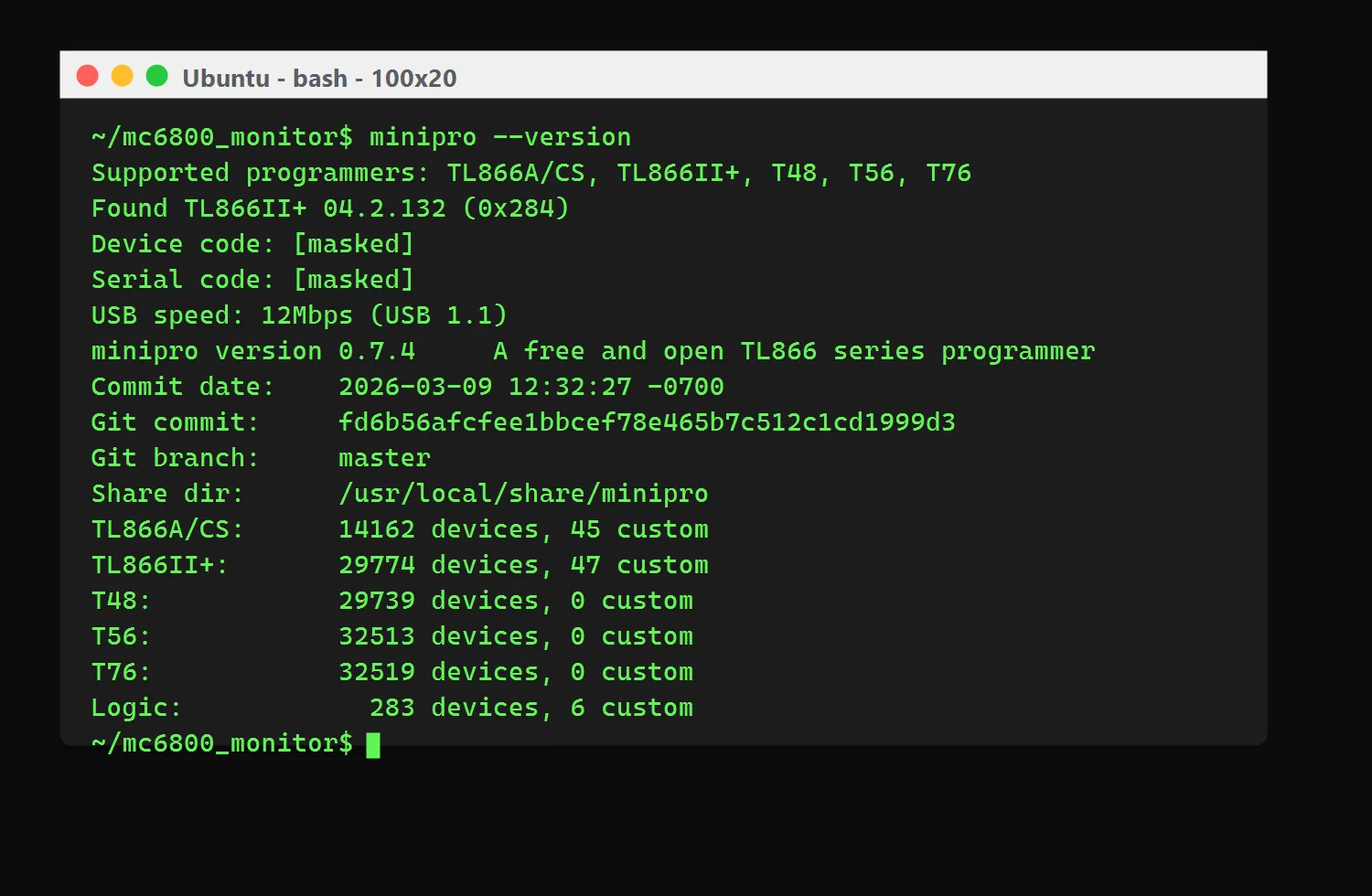The image size is (1372, 896).
Task: Click the "Commit date:" label
Action: pos(183,387)
